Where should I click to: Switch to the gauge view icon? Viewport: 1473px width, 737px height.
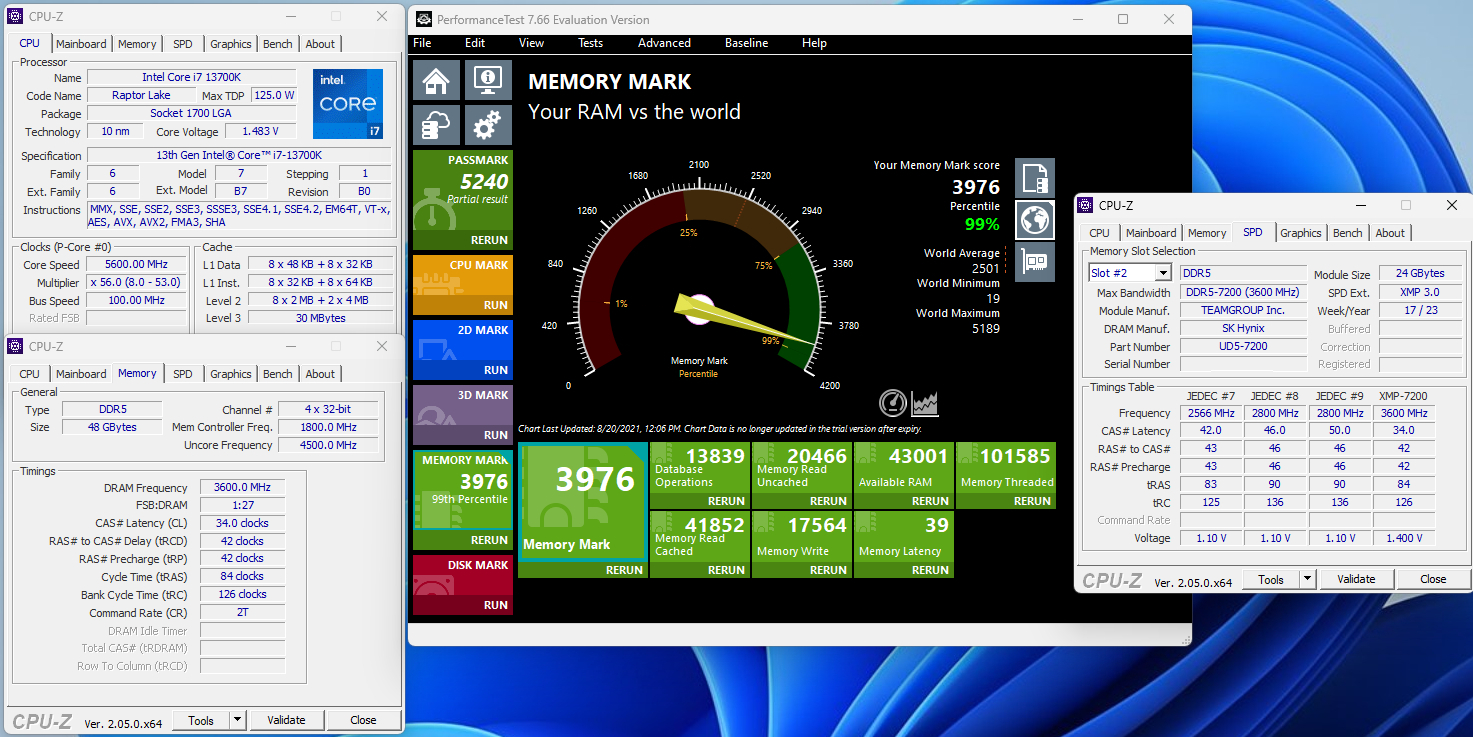(x=893, y=403)
